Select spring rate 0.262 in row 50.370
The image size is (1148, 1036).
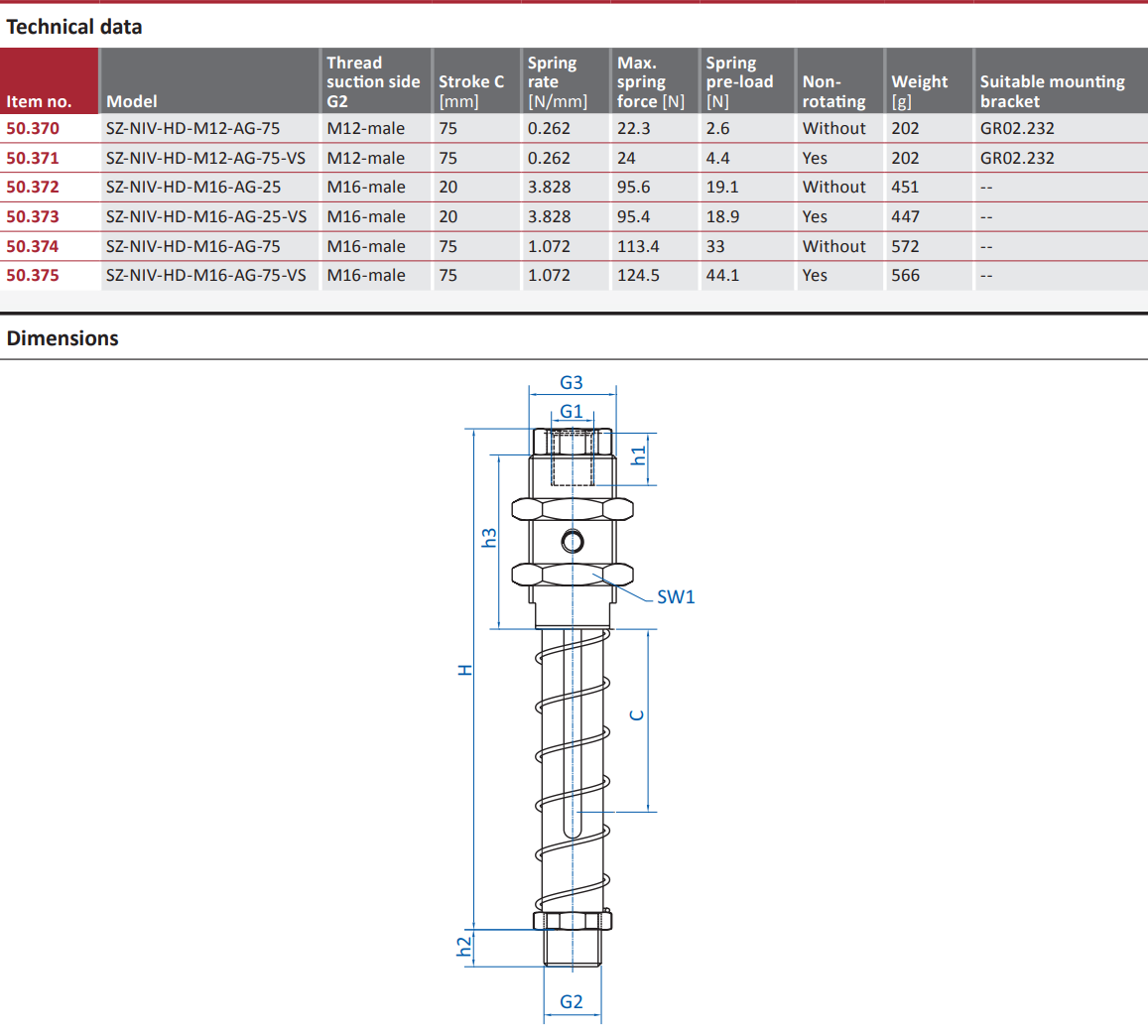click(x=549, y=129)
